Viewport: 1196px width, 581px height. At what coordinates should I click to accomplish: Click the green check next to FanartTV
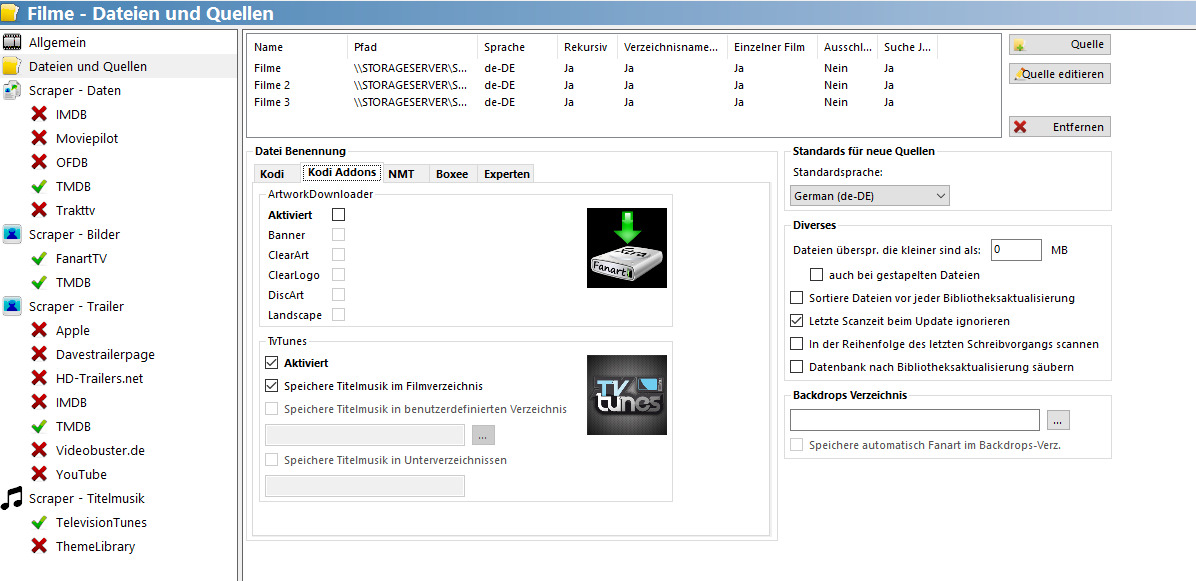[38, 258]
